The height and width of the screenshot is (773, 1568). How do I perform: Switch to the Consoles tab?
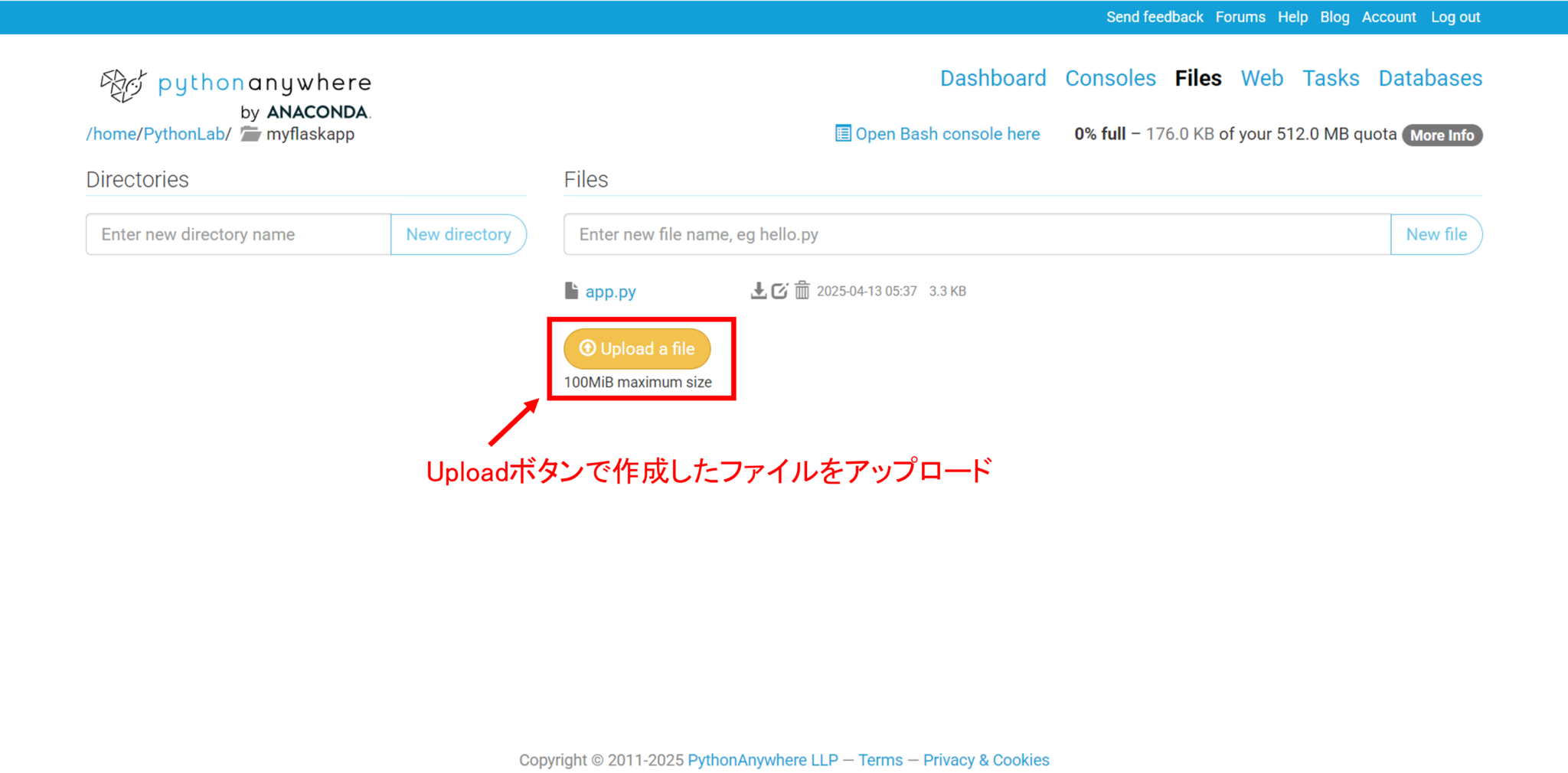pos(1110,78)
